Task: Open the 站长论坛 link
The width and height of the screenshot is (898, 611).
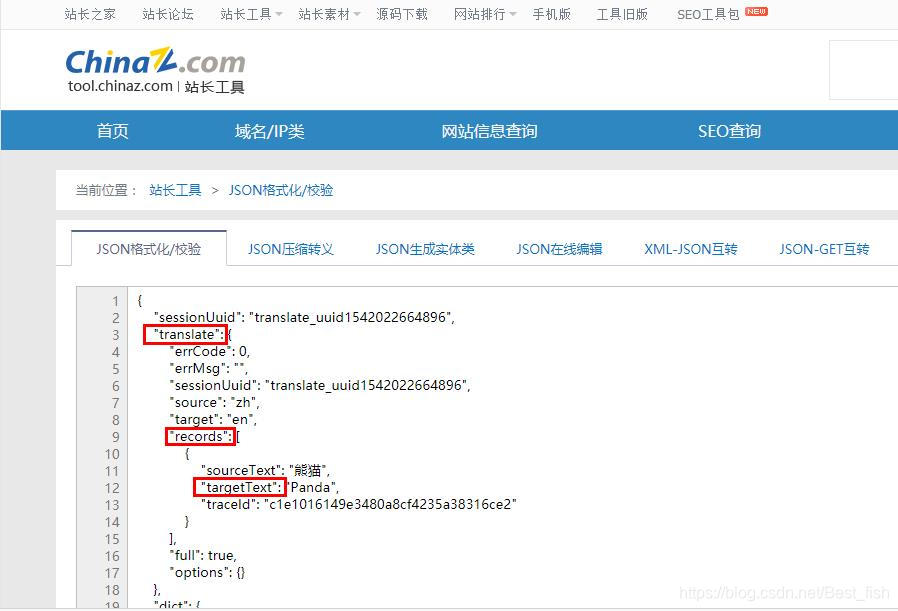Action: 168,14
